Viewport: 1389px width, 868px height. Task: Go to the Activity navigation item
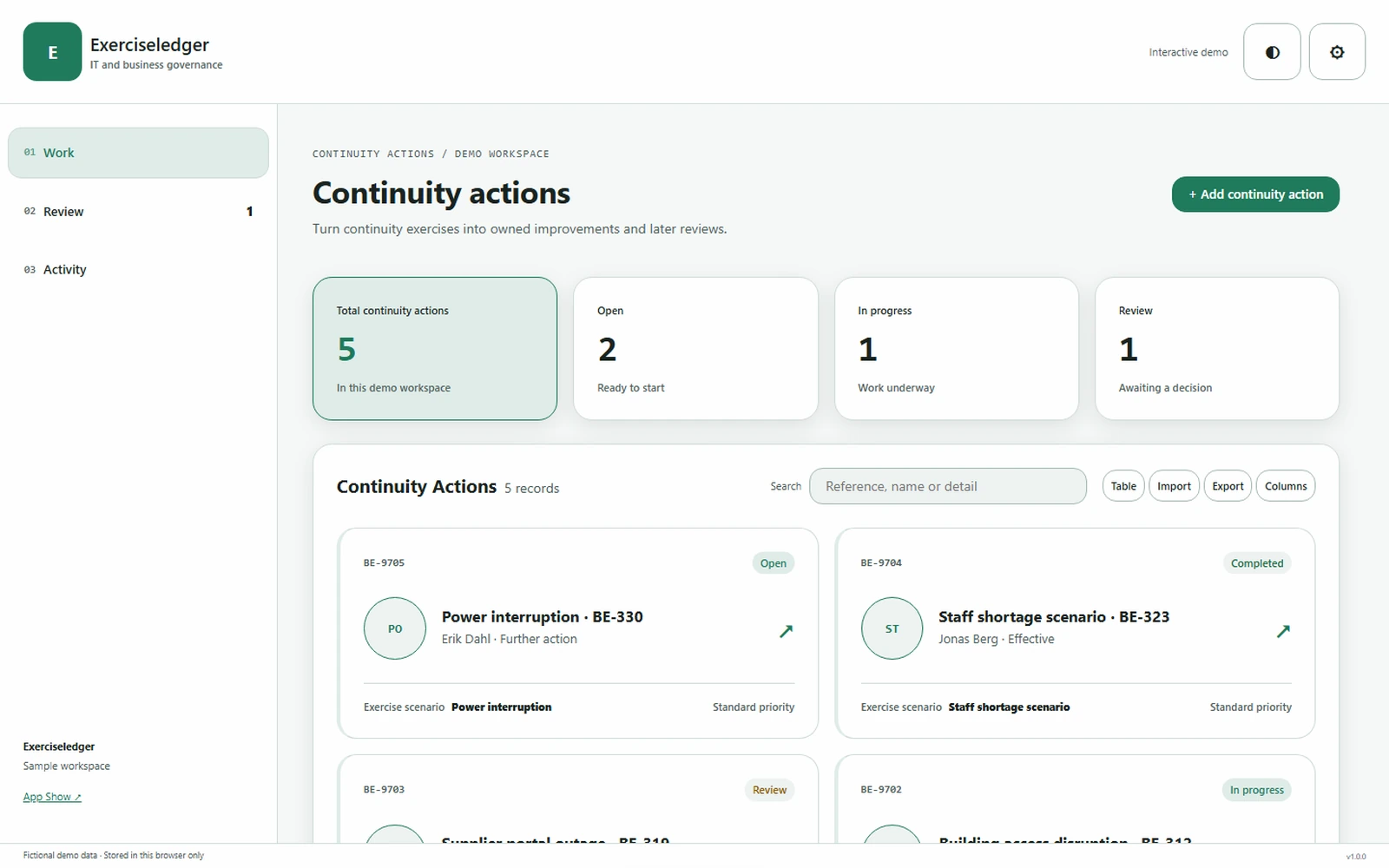pos(138,270)
